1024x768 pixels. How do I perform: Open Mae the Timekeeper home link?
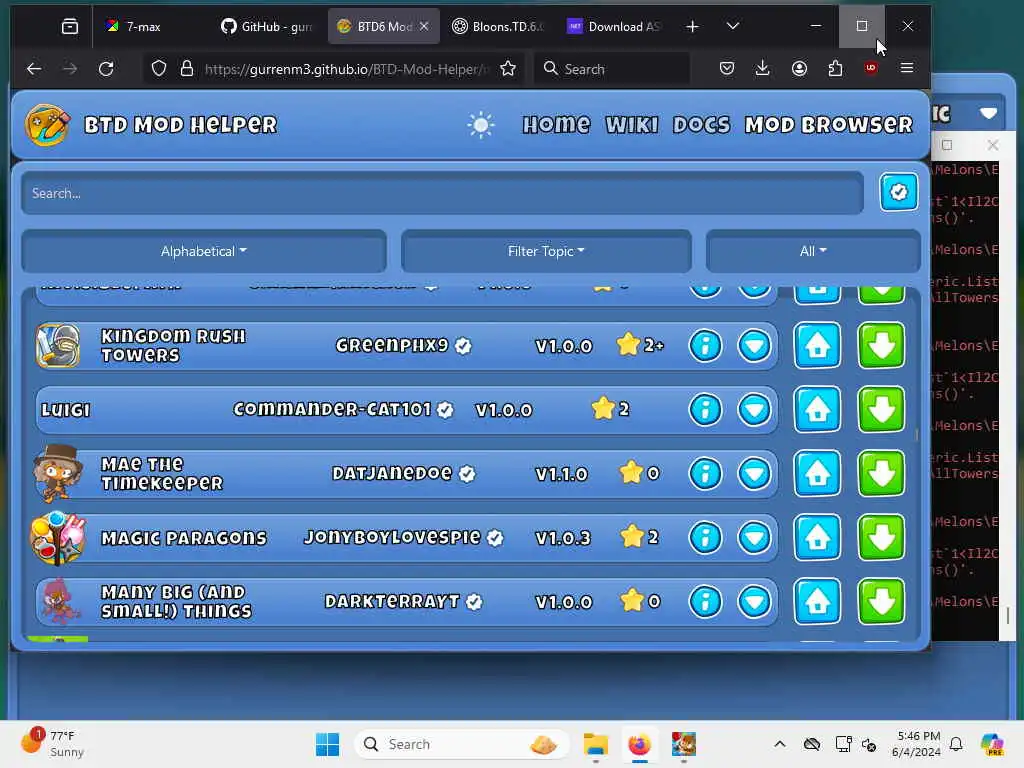pos(817,473)
